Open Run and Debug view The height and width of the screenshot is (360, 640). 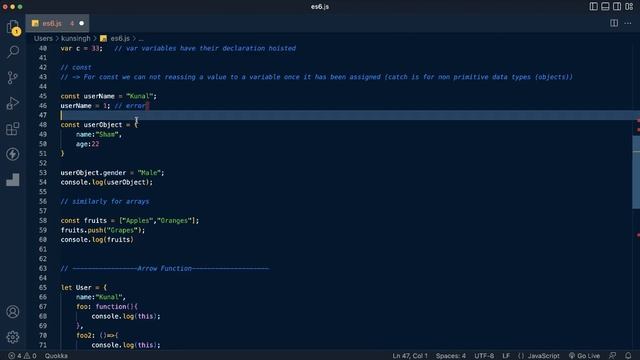(x=13, y=103)
